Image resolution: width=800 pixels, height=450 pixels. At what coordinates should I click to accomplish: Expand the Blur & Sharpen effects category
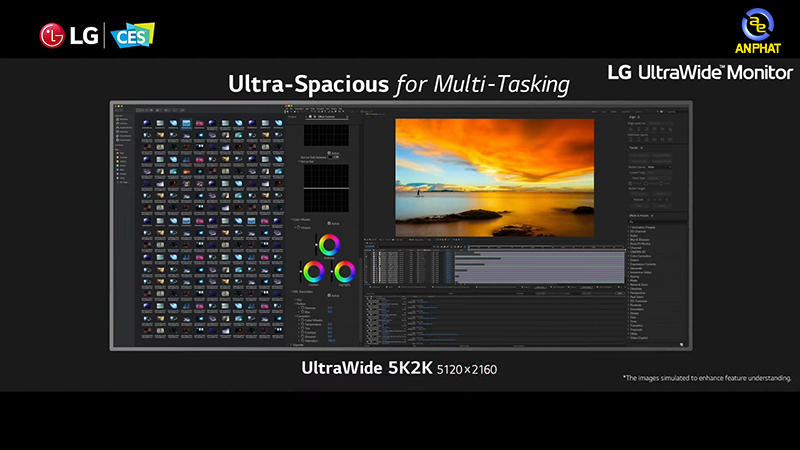[629, 240]
